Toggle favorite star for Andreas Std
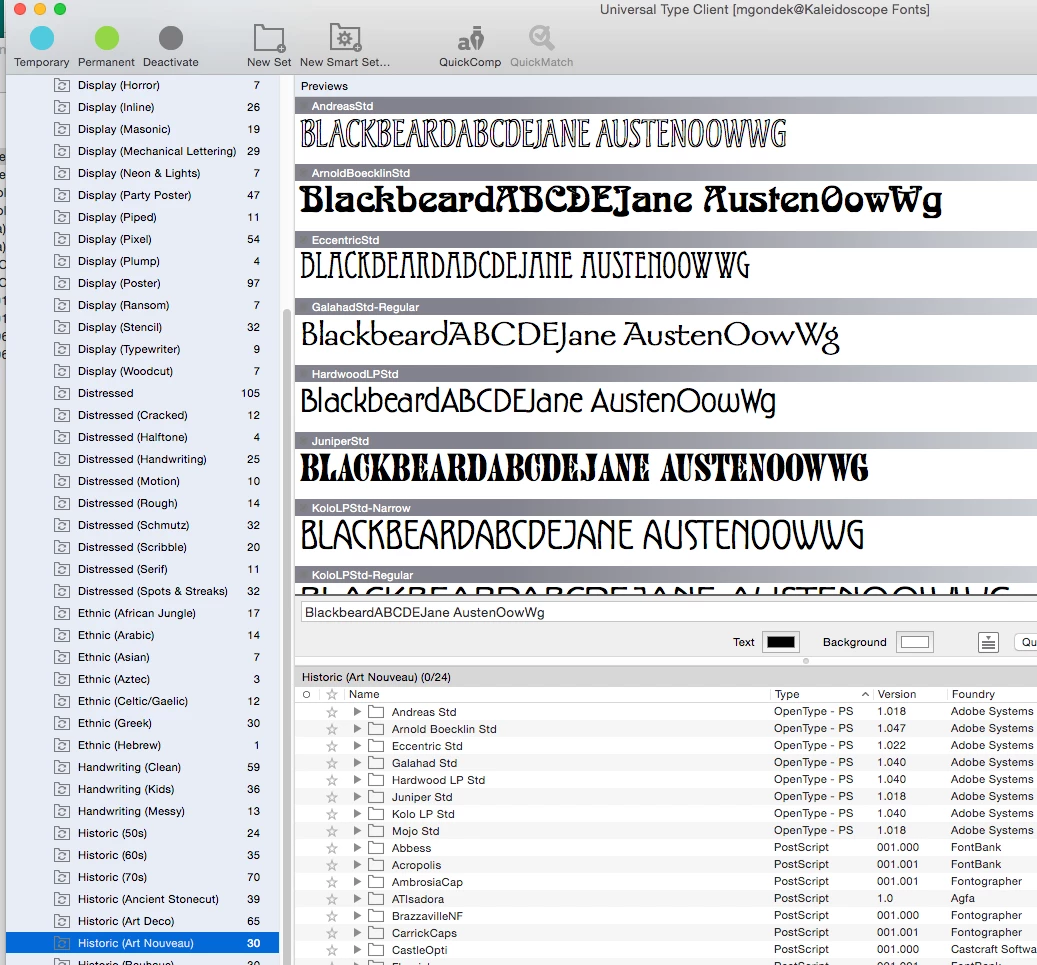 tap(332, 712)
